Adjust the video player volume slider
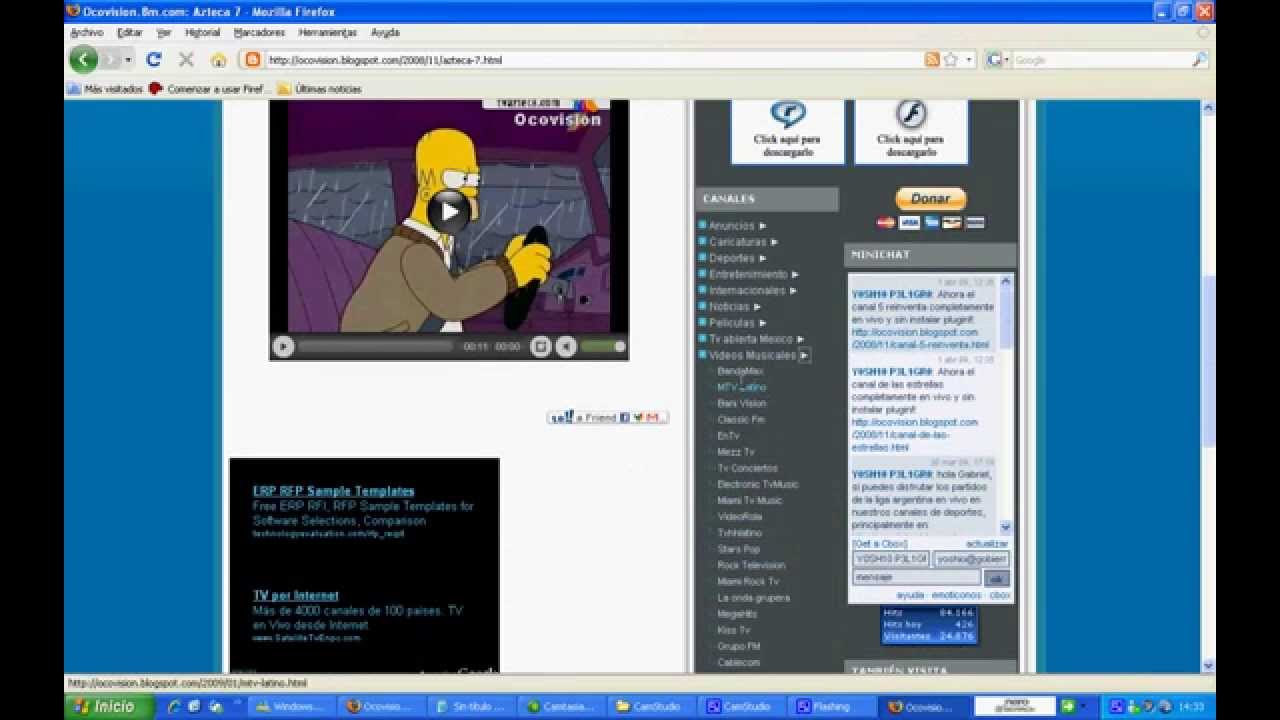Image resolution: width=1280 pixels, height=720 pixels. [x=602, y=346]
